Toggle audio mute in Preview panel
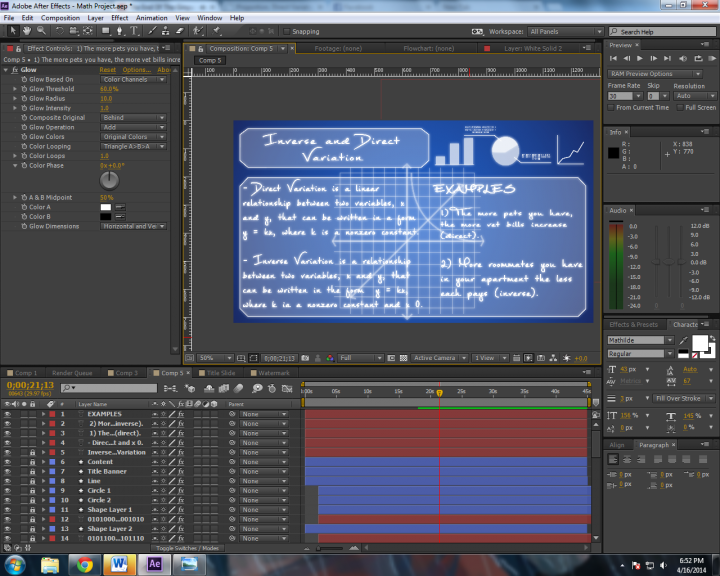720x576 pixels. click(x=683, y=58)
